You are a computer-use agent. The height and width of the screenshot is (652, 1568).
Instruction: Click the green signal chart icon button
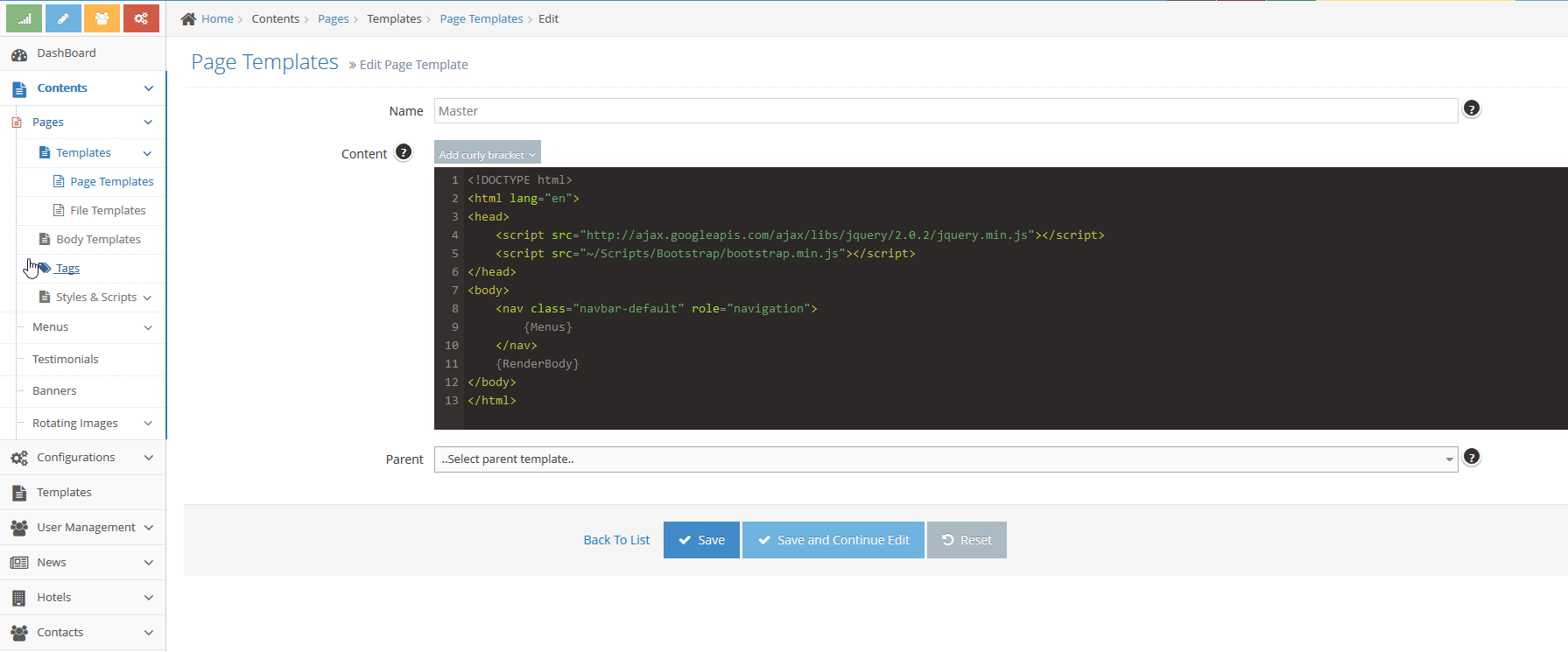pyautogui.click(x=24, y=18)
